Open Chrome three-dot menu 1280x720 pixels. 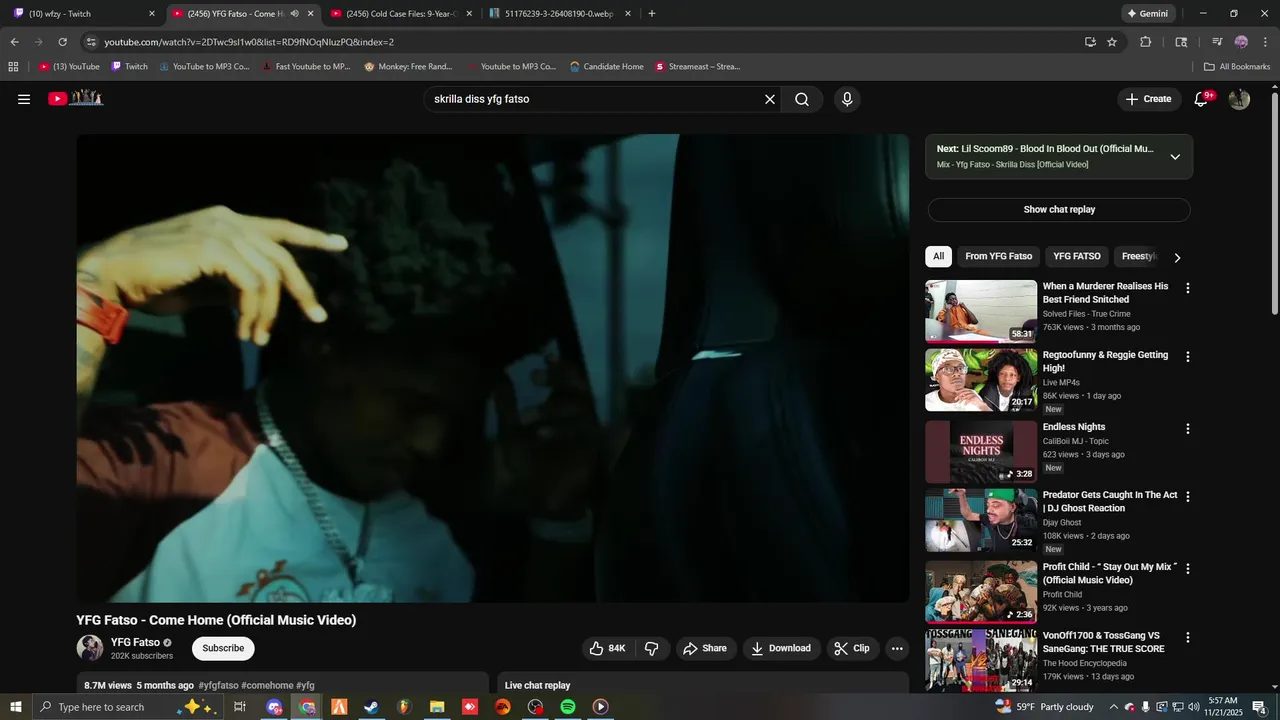[1265, 42]
